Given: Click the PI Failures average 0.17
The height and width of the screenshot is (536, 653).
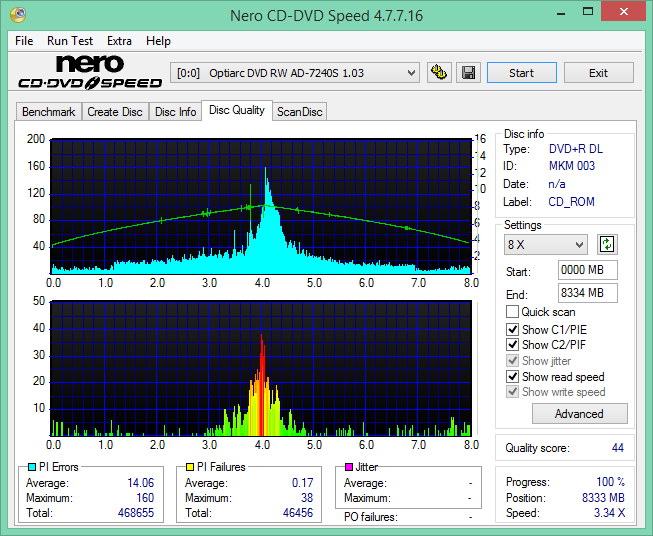Looking at the screenshot, I should [302, 483].
